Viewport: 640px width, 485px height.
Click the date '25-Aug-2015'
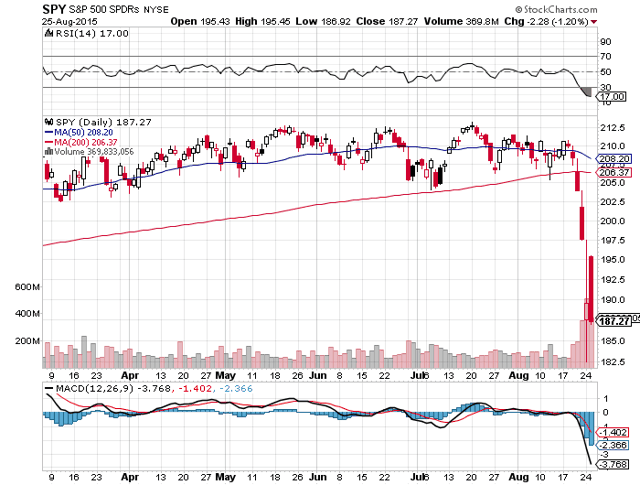[x=70, y=22]
